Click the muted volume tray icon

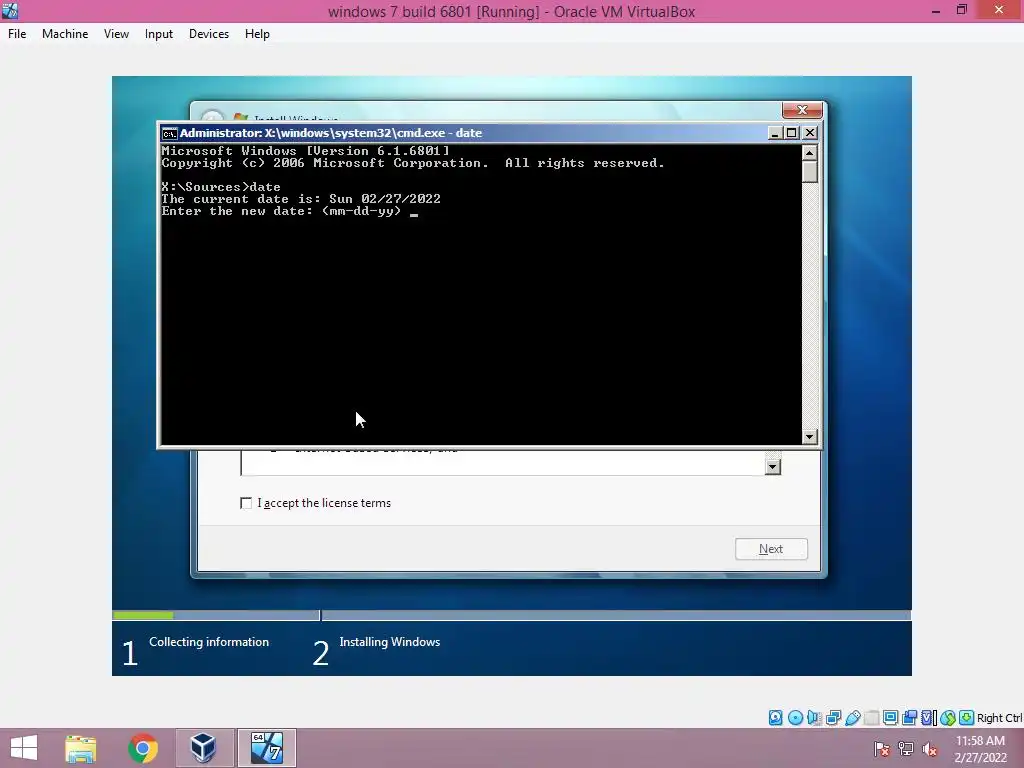coord(930,749)
